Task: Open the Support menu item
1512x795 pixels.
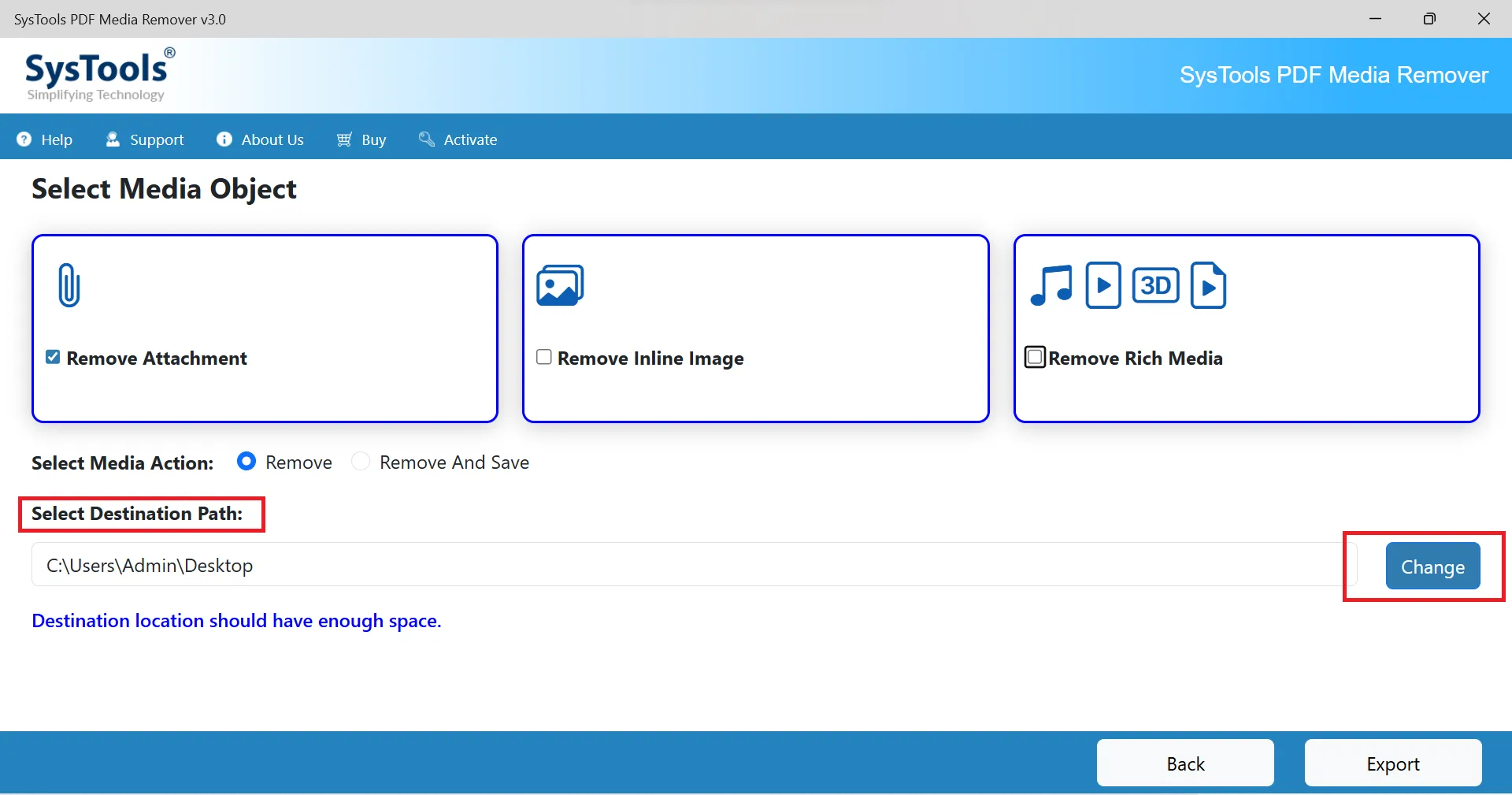Action: tap(145, 139)
